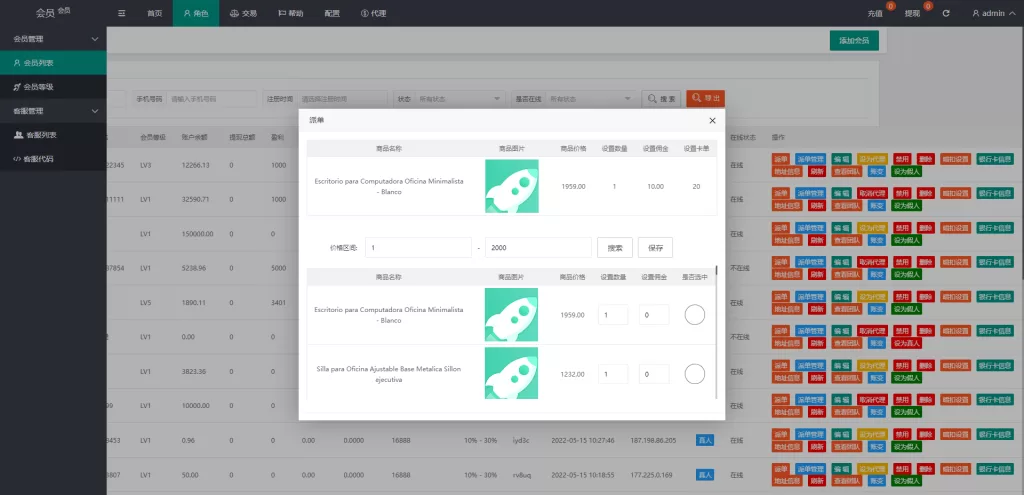Screen dimensions: 1024x495
Task: Close the 派单 dialog with X
Action: 712,121
